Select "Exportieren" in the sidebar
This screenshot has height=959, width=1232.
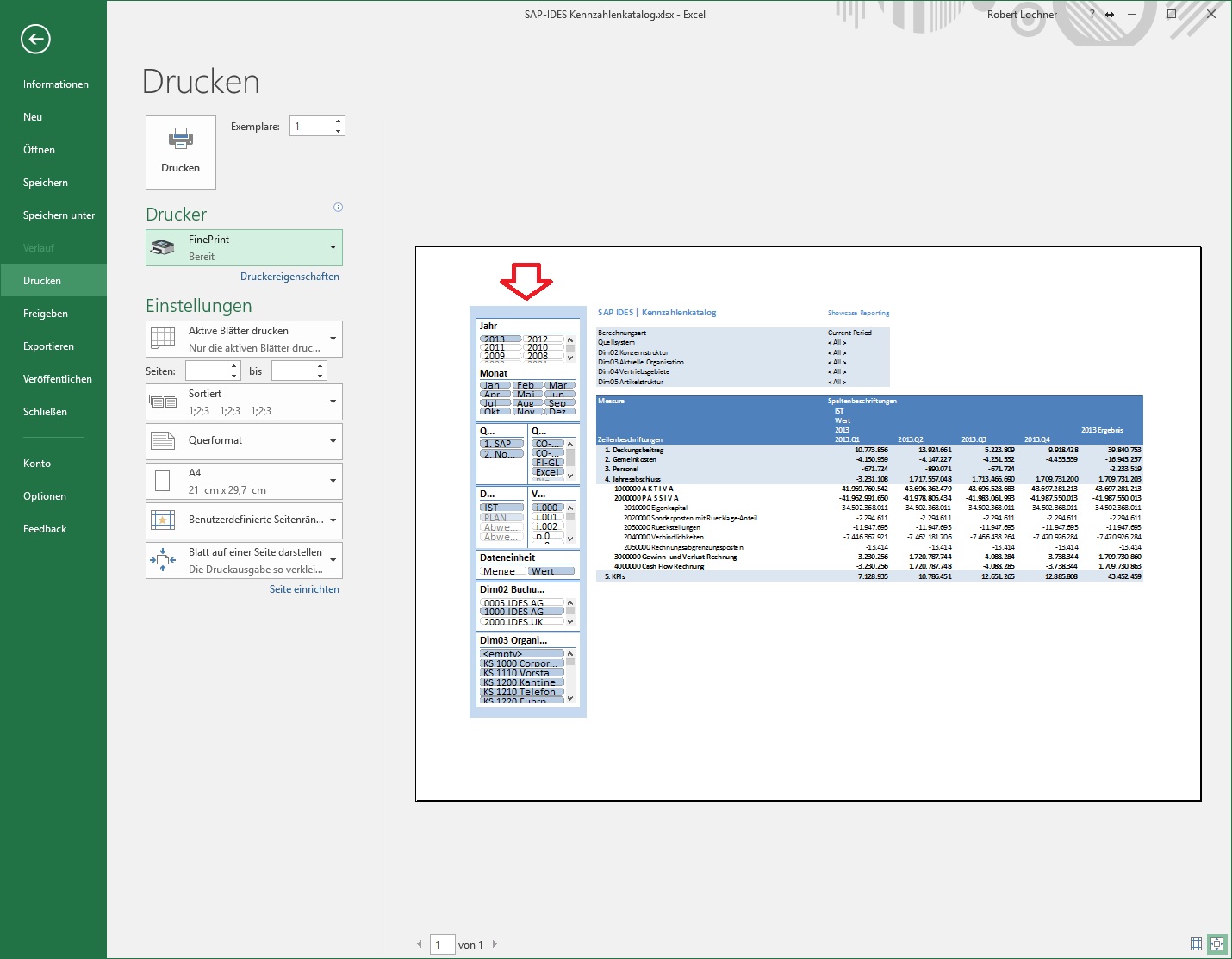coord(49,346)
